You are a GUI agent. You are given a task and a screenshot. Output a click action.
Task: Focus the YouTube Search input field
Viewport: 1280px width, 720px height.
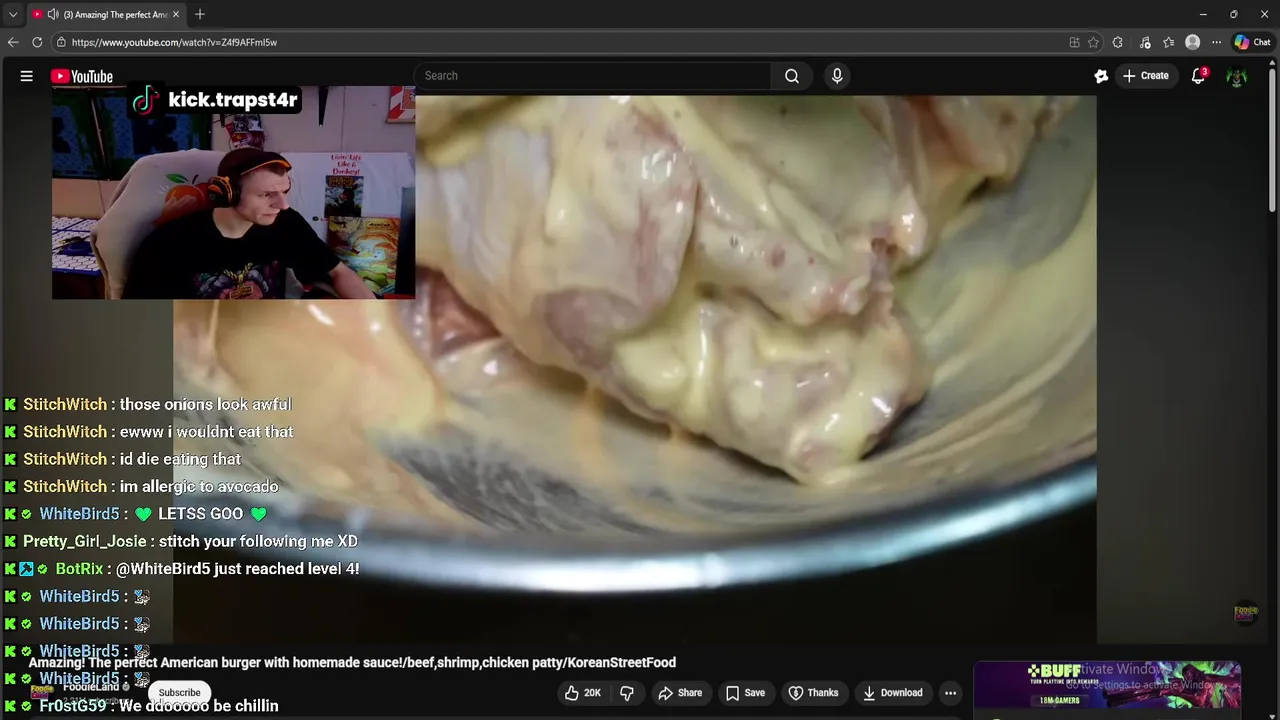tap(592, 76)
